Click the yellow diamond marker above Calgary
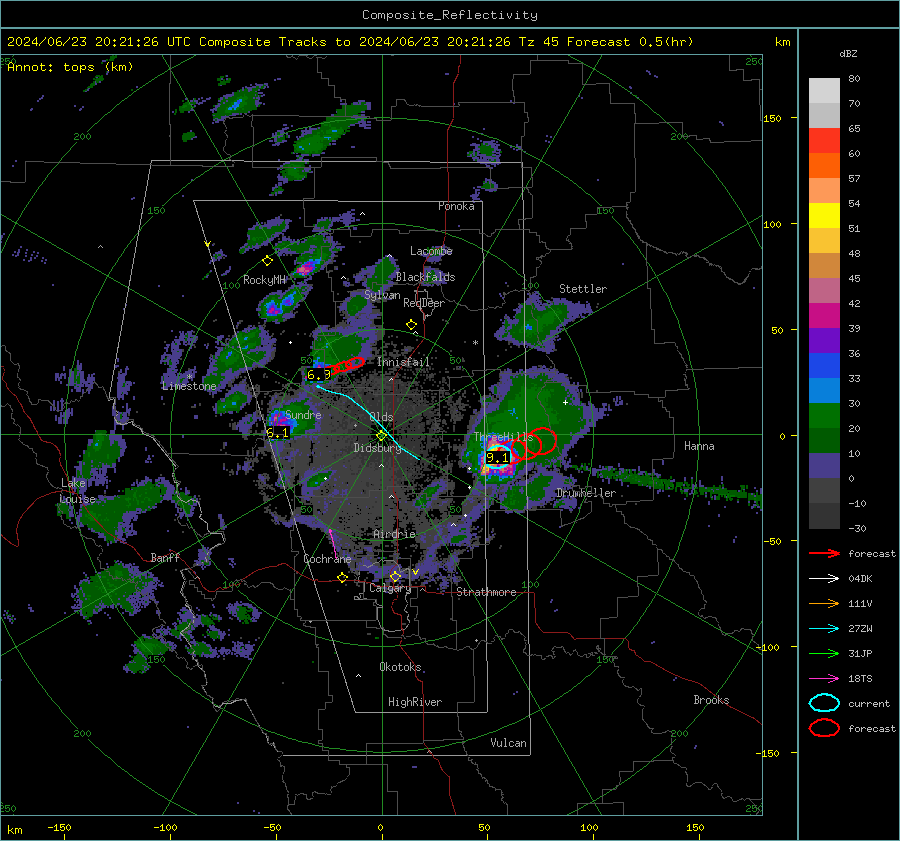 395,576
